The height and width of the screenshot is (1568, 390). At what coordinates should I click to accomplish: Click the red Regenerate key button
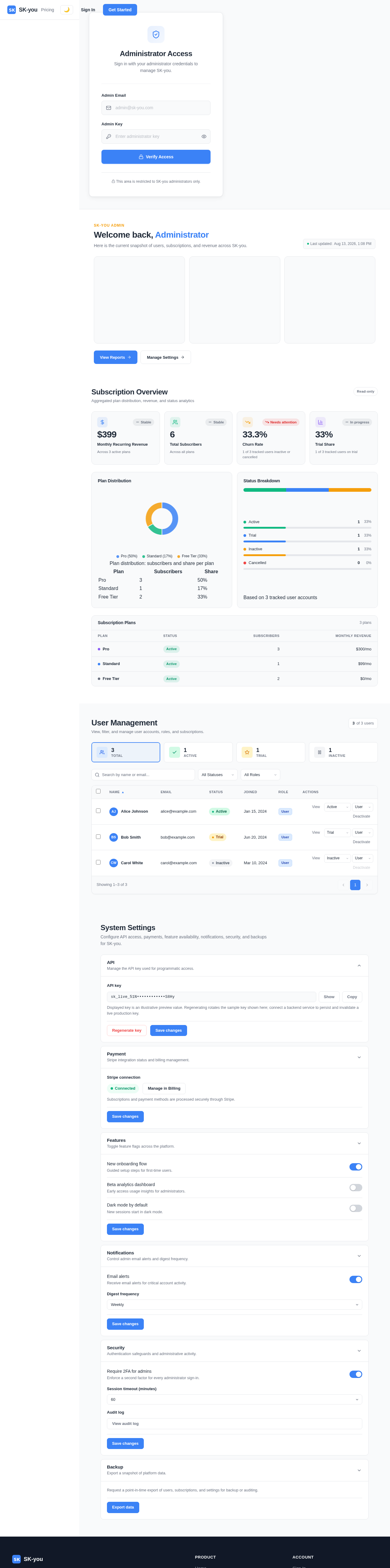(126, 1030)
